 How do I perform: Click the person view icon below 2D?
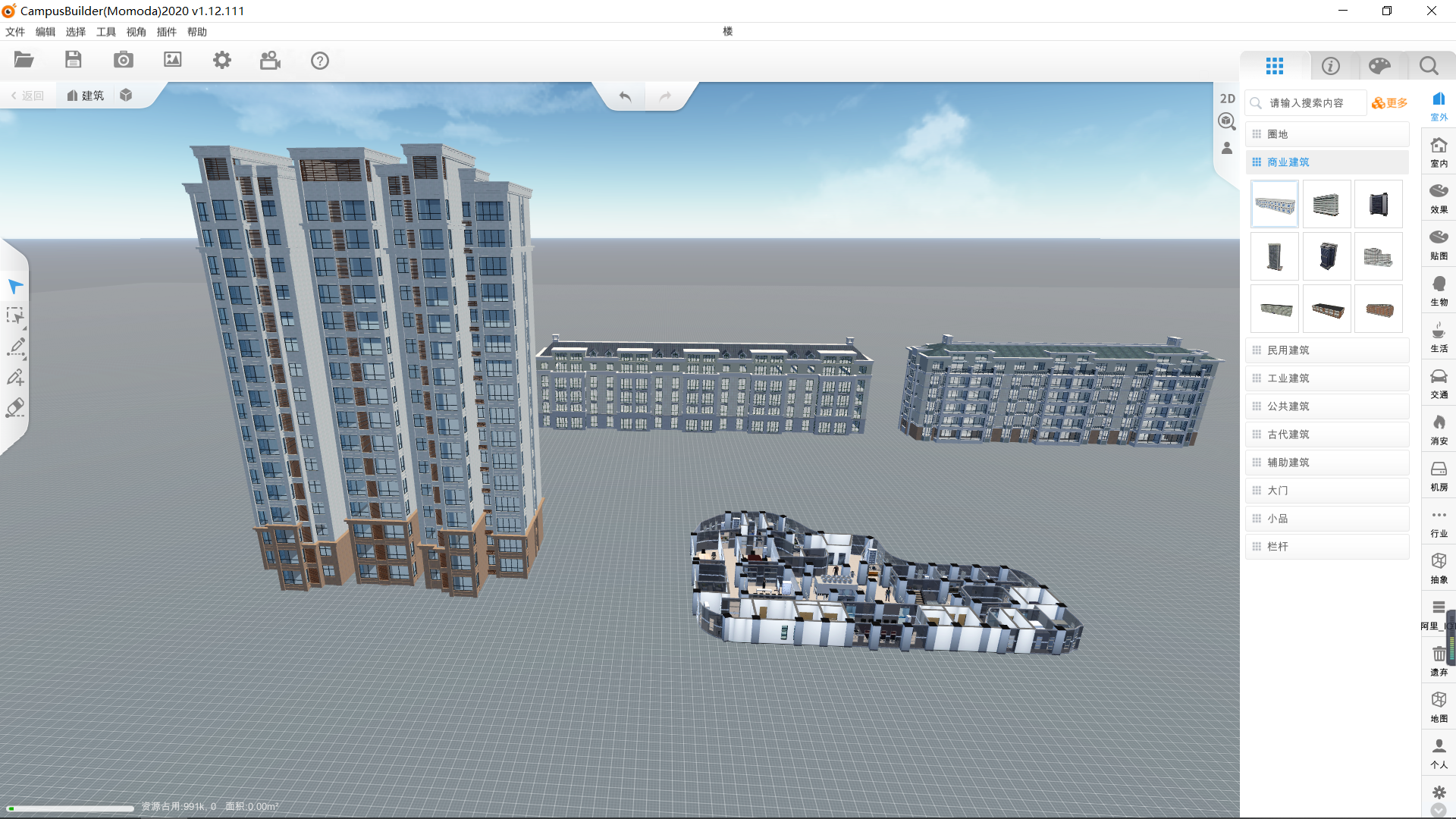1227,148
